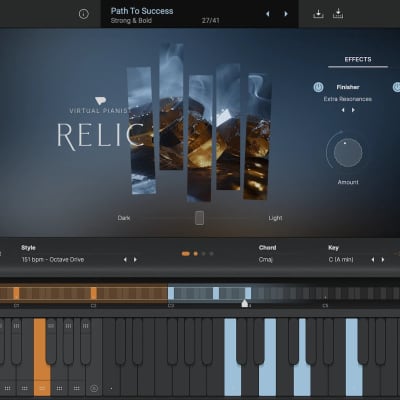Go to the previous preset with left arrow

point(268,14)
